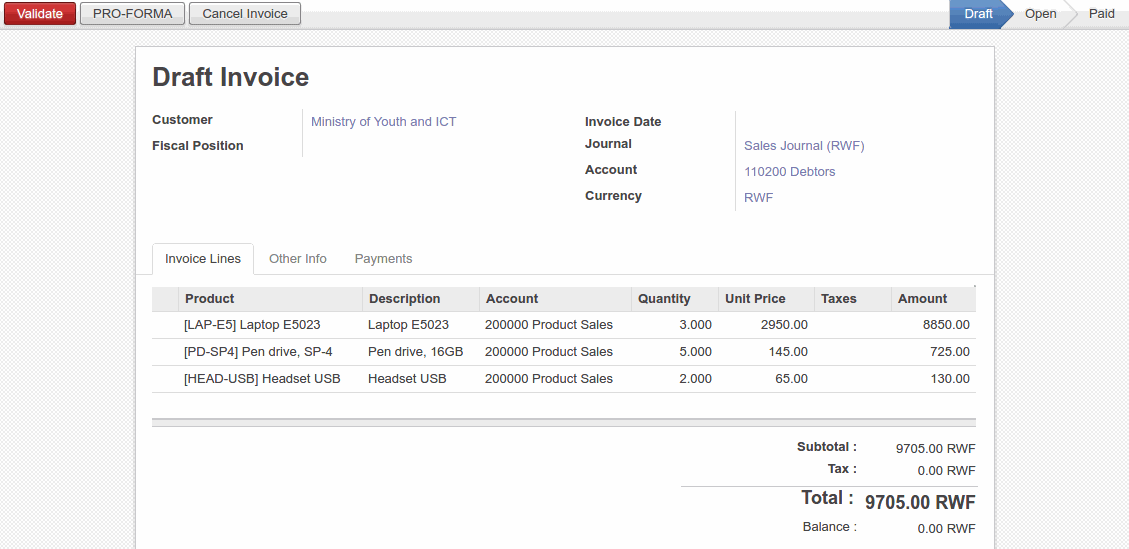The width and height of the screenshot is (1129, 549).
Task: Select the Laptop E5023 invoice line
Action: (x=252, y=325)
